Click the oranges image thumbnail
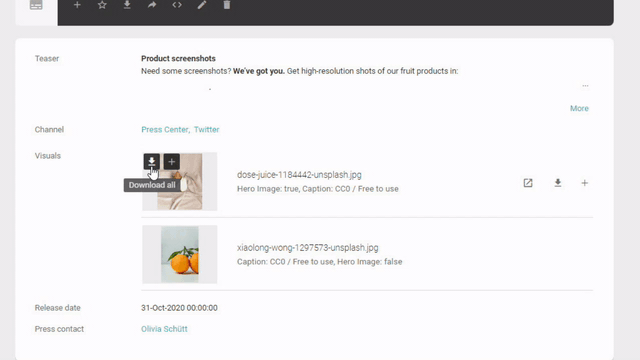640x360 pixels. tap(180, 254)
